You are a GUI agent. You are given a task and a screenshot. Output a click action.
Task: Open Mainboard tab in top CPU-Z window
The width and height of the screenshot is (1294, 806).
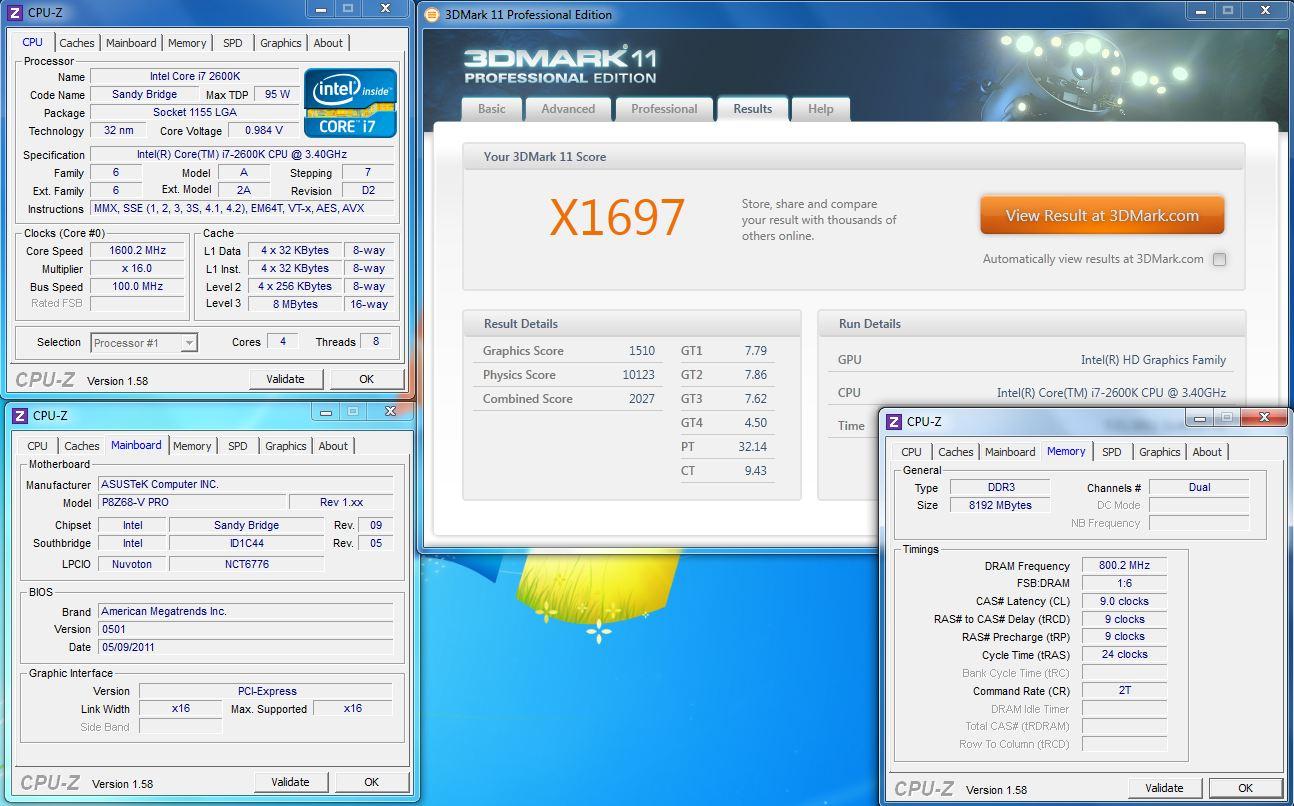[131, 43]
